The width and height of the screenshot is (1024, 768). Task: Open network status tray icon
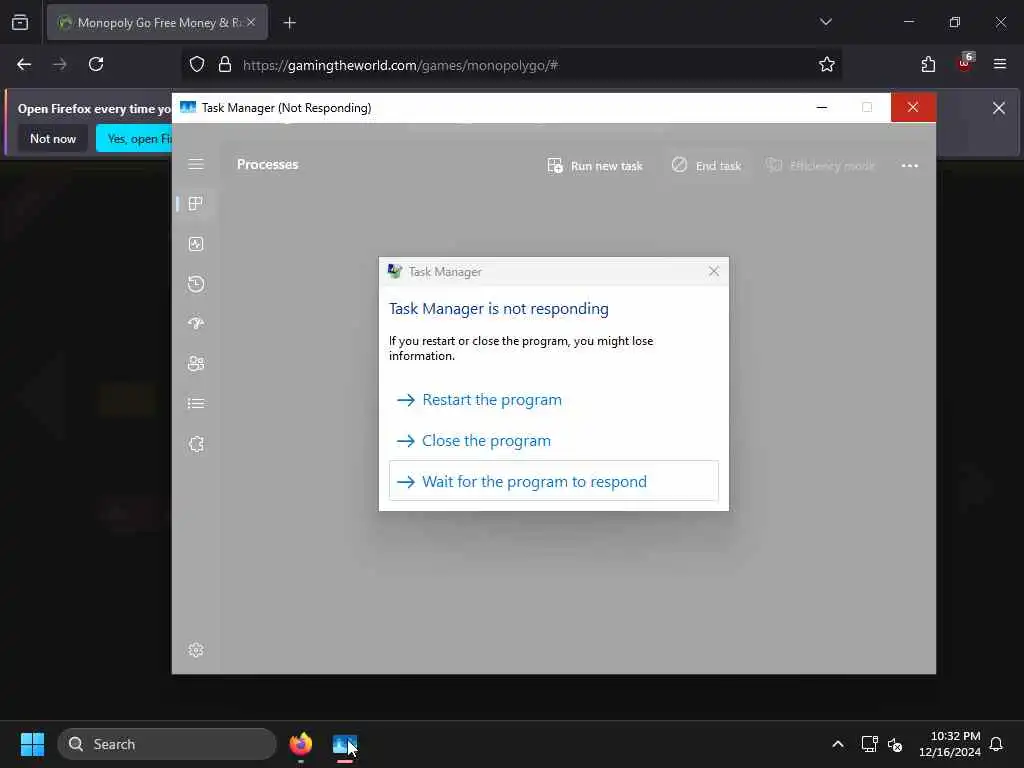869,744
